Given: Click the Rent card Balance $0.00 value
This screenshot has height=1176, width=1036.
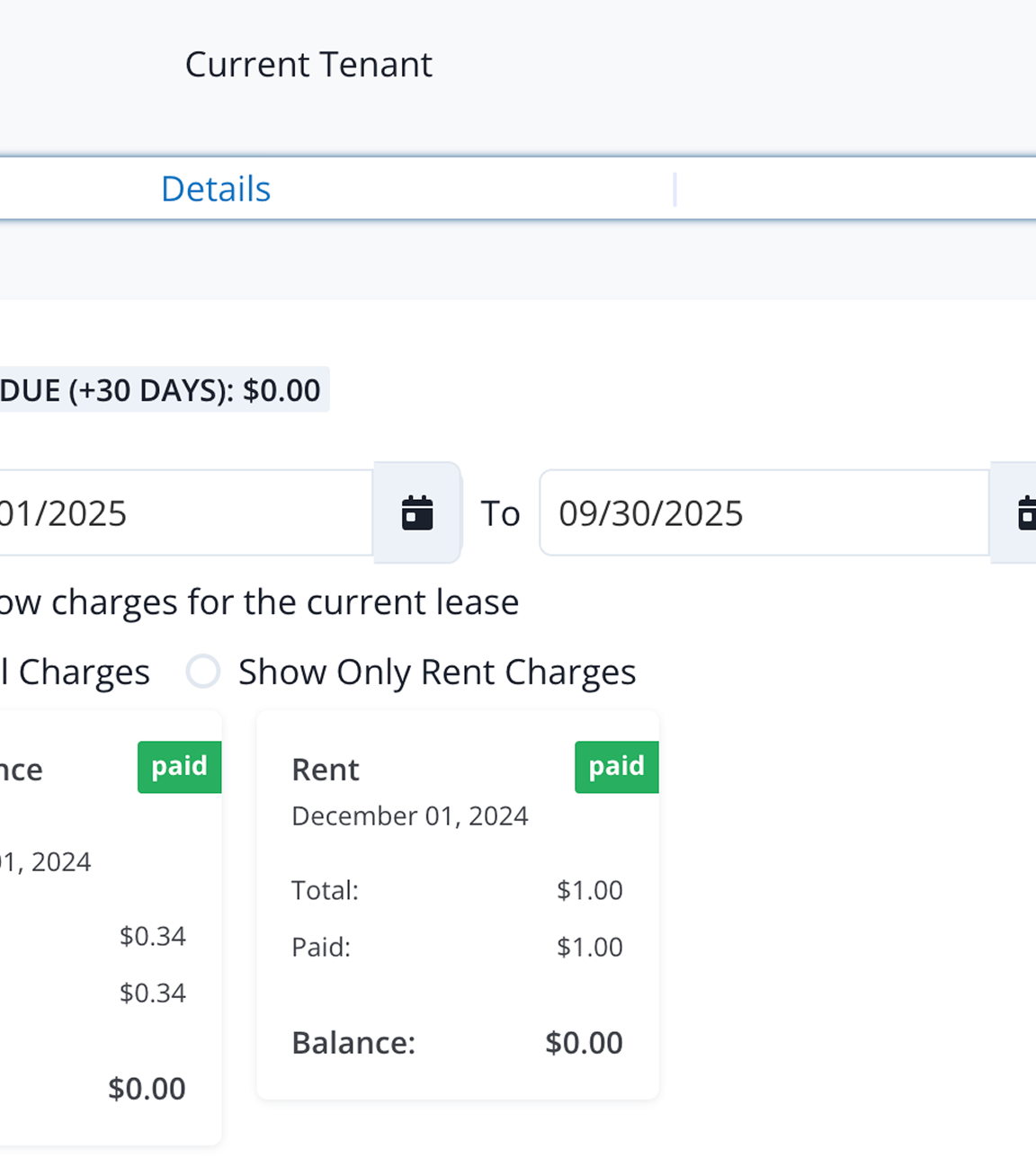Looking at the screenshot, I should (584, 1043).
